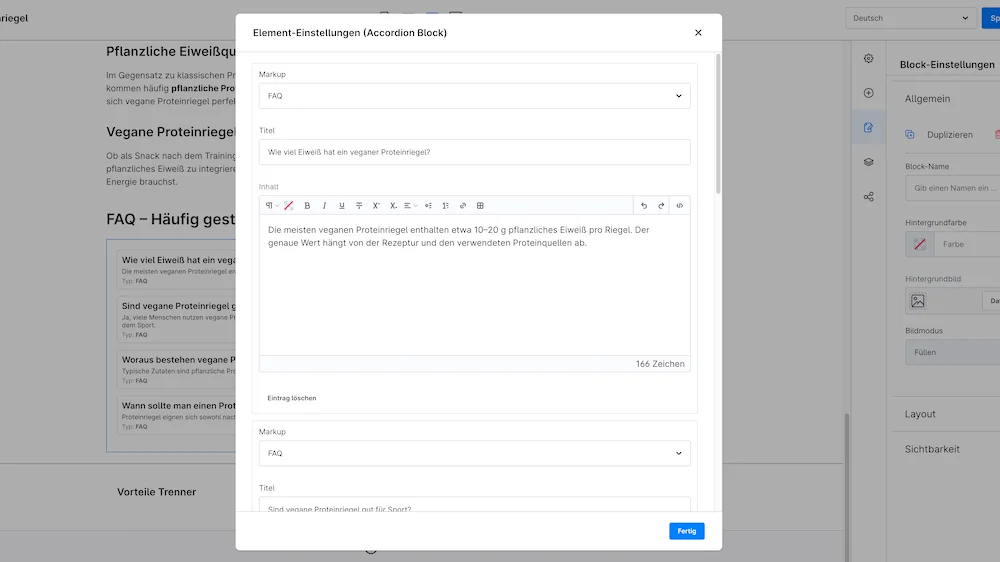Open the paragraph format dropdown in editor toolbar
The image size is (1000, 562).
click(272, 205)
